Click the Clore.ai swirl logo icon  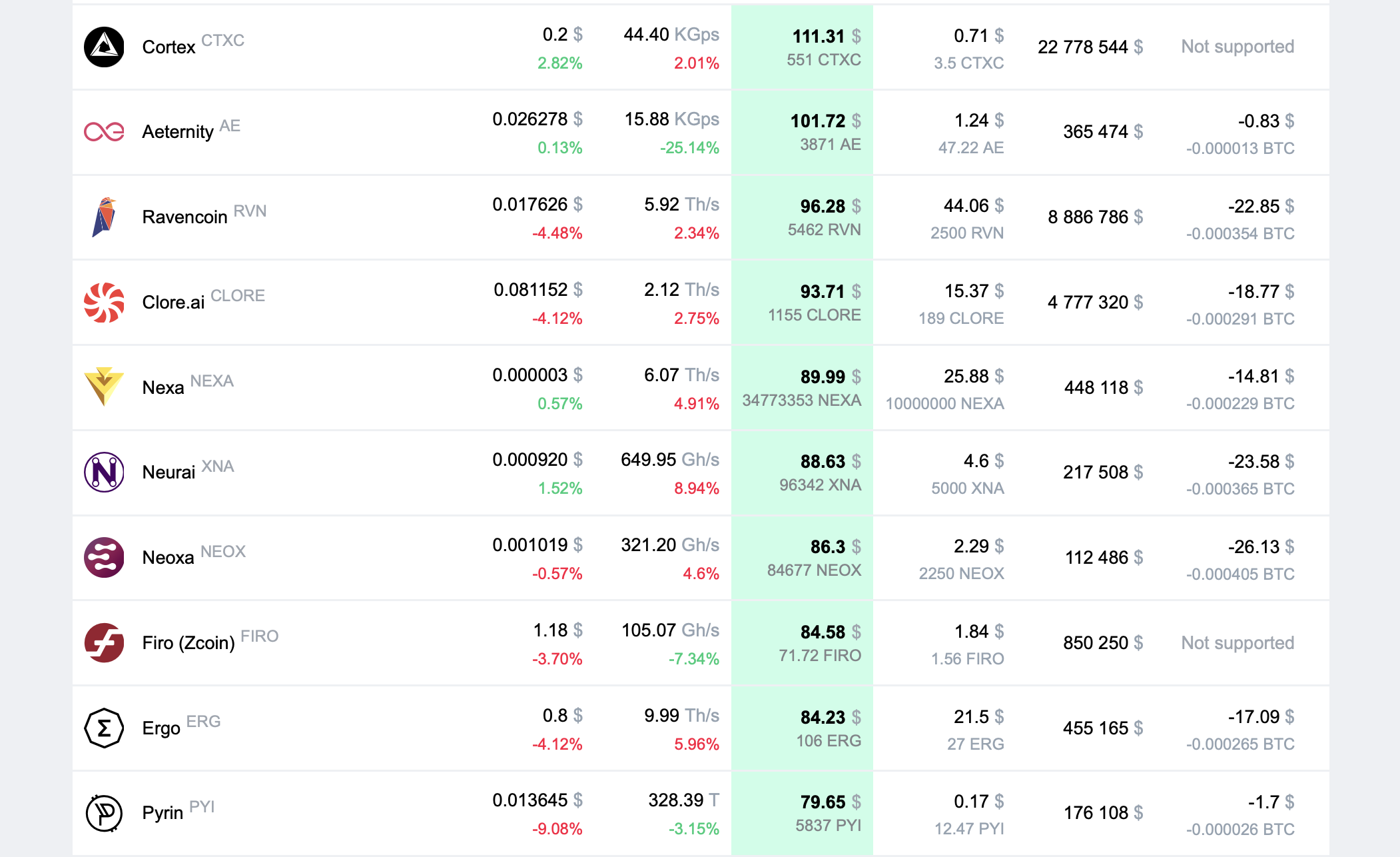[104, 303]
